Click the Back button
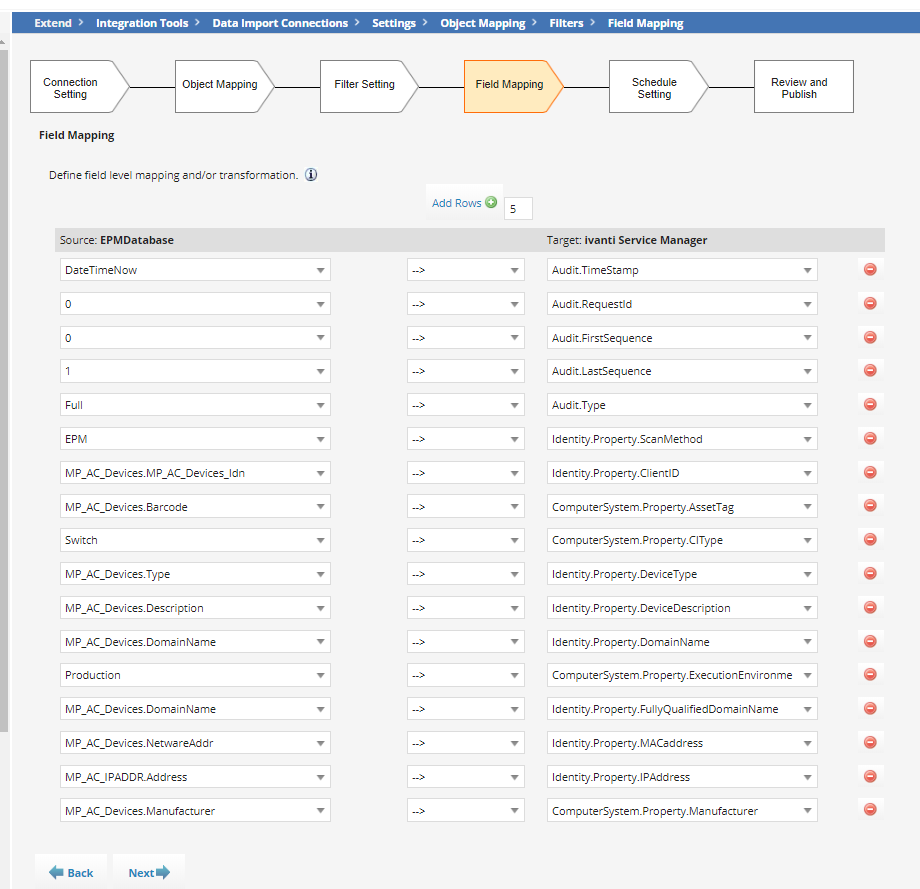 (71, 873)
